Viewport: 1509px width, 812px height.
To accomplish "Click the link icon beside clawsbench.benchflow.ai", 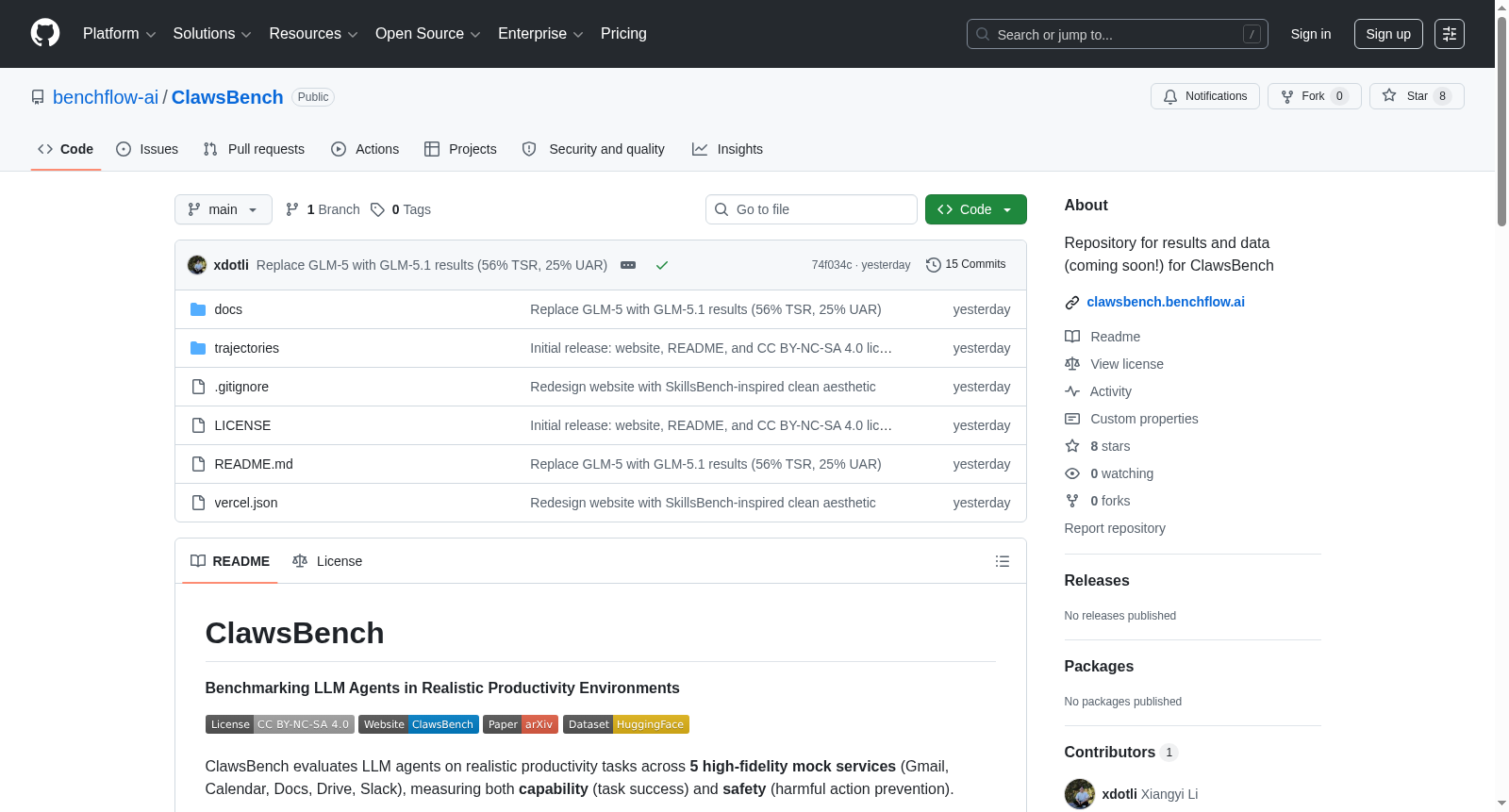I will (1072, 303).
